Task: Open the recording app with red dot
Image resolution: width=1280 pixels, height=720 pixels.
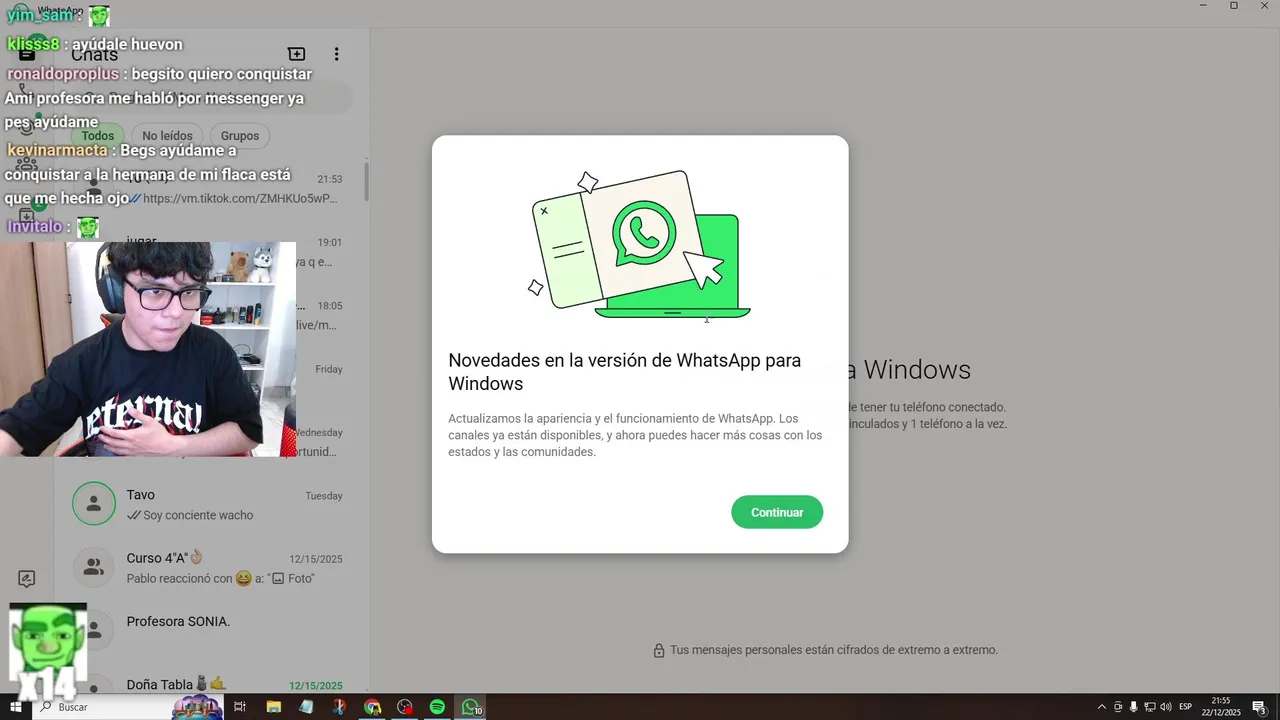Action: [405, 707]
